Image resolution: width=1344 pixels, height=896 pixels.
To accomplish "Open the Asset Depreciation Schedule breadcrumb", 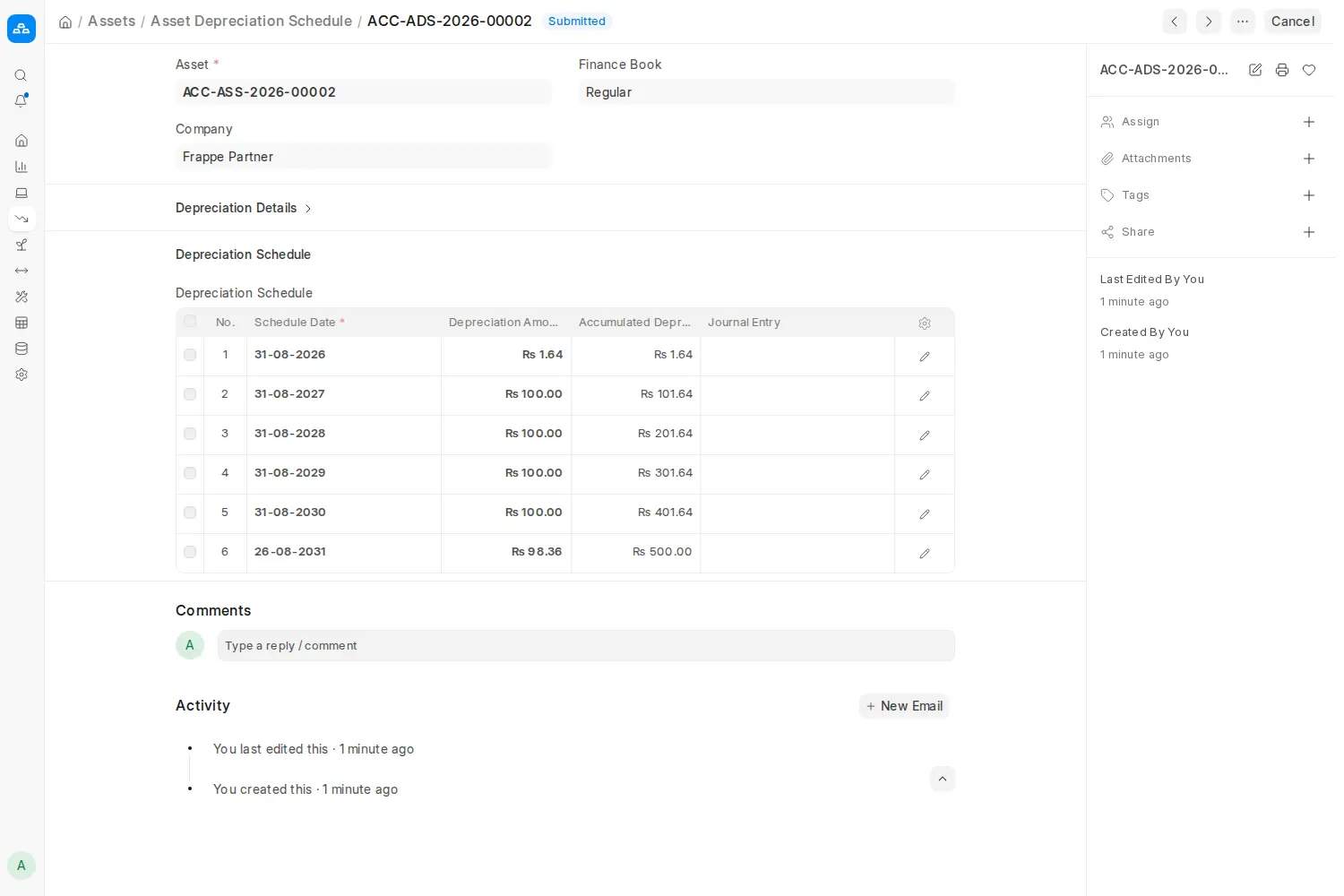I will click(251, 21).
